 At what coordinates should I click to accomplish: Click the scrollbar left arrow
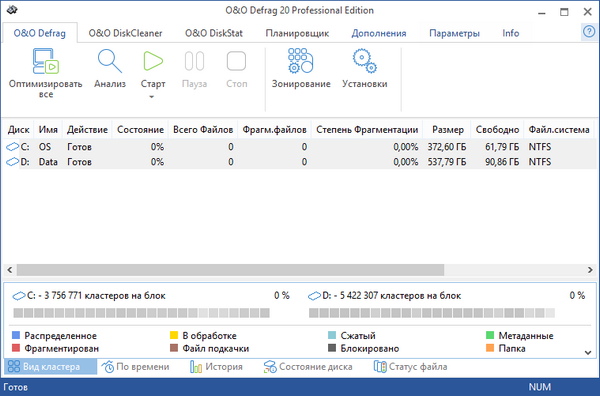(10, 270)
